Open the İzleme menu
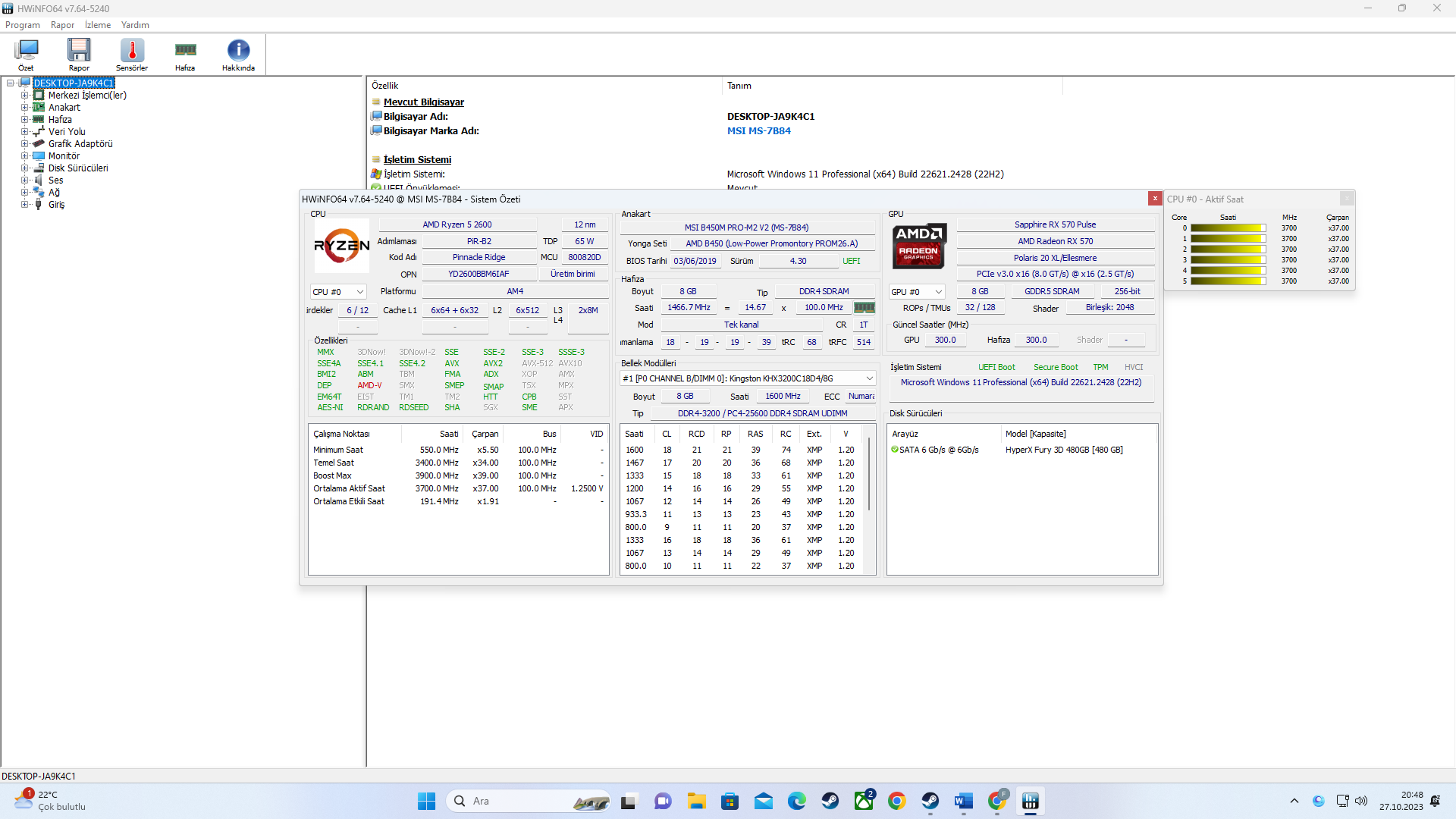Image resolution: width=1456 pixels, height=819 pixels. coord(98,25)
